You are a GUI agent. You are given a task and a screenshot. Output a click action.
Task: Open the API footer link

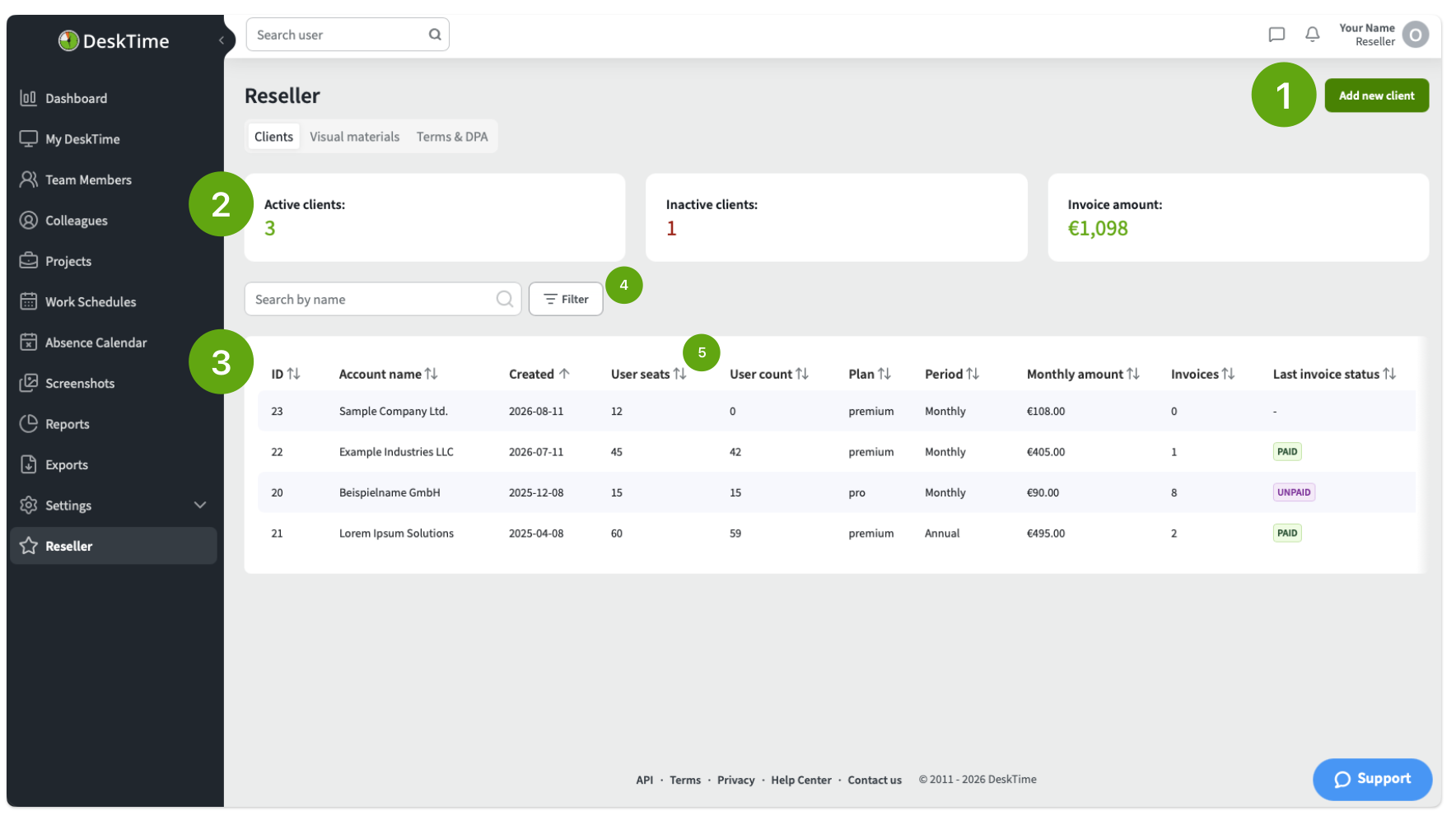pos(644,780)
